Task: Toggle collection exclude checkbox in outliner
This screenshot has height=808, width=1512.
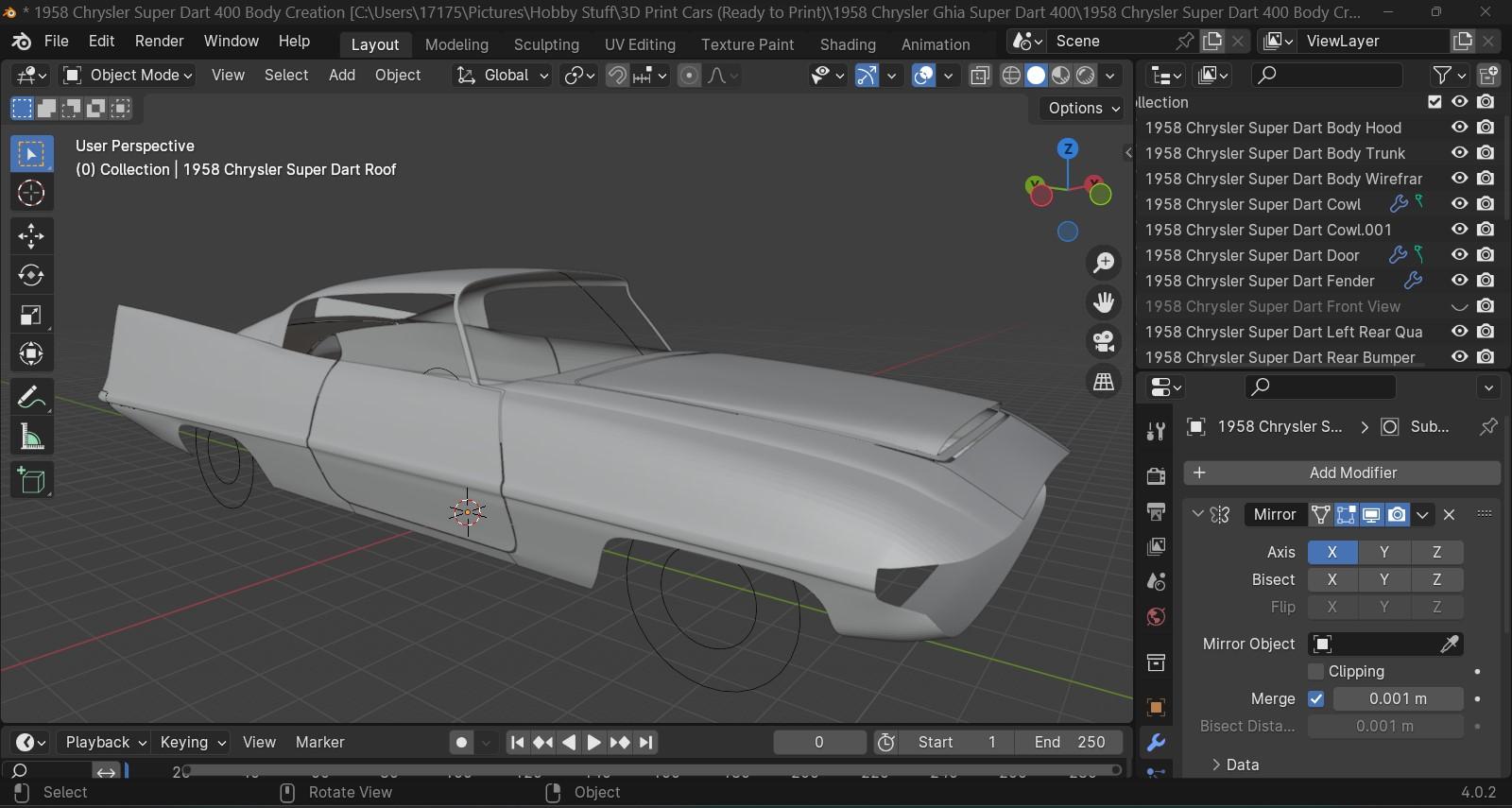Action: click(1435, 102)
